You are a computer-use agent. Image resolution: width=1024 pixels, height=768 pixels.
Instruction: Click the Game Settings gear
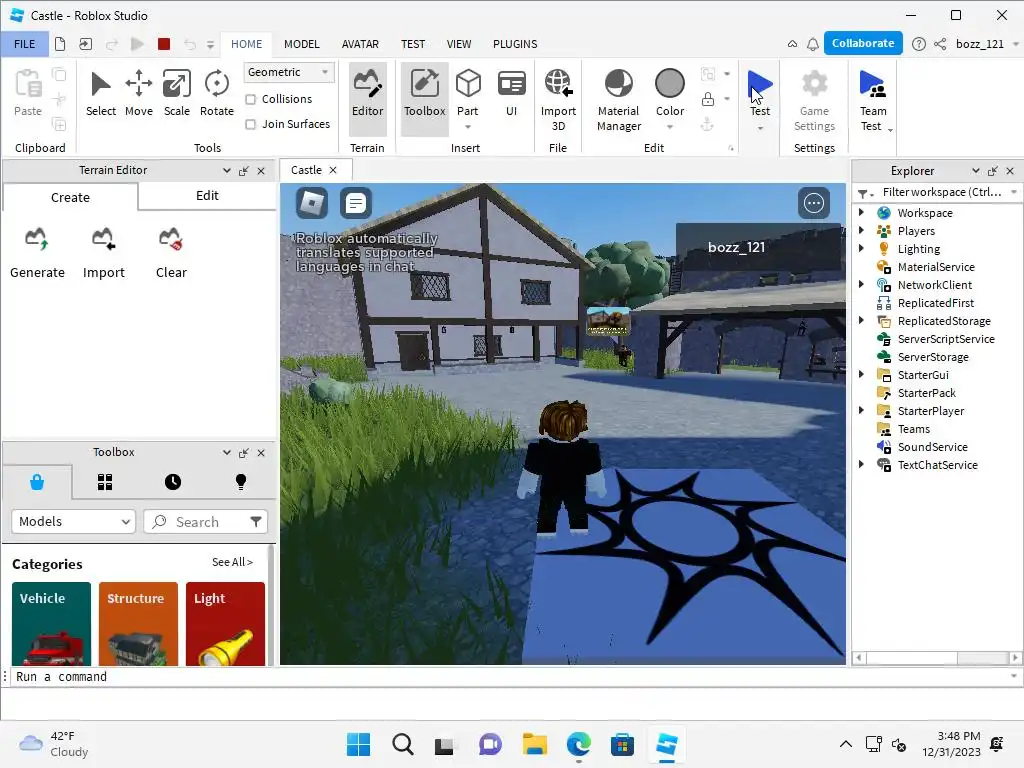click(x=814, y=99)
